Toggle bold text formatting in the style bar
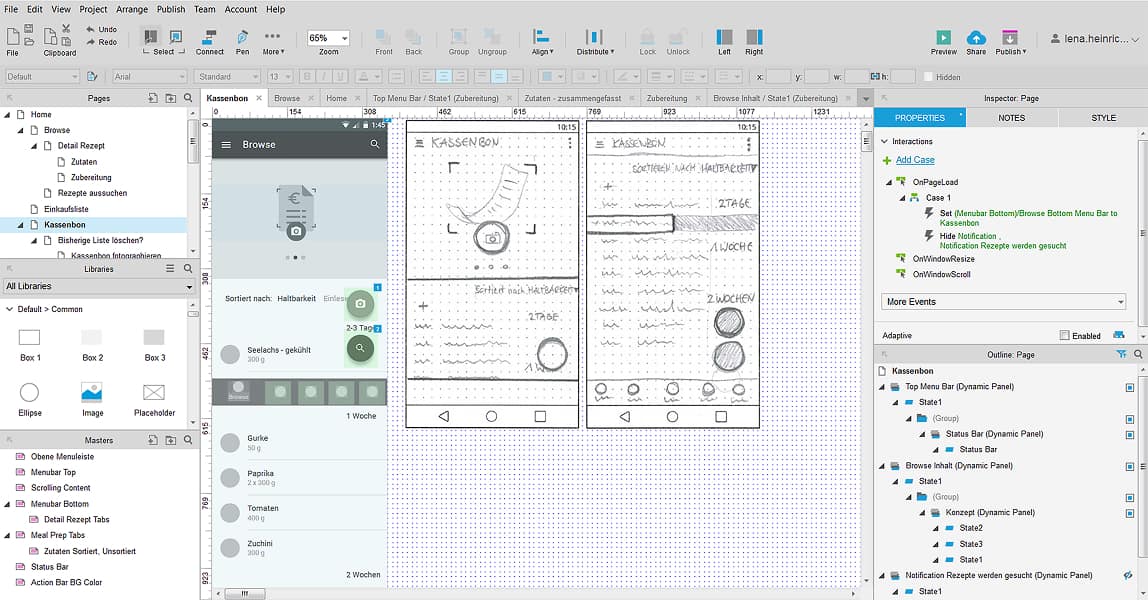Image resolution: width=1148 pixels, height=600 pixels. [x=305, y=76]
